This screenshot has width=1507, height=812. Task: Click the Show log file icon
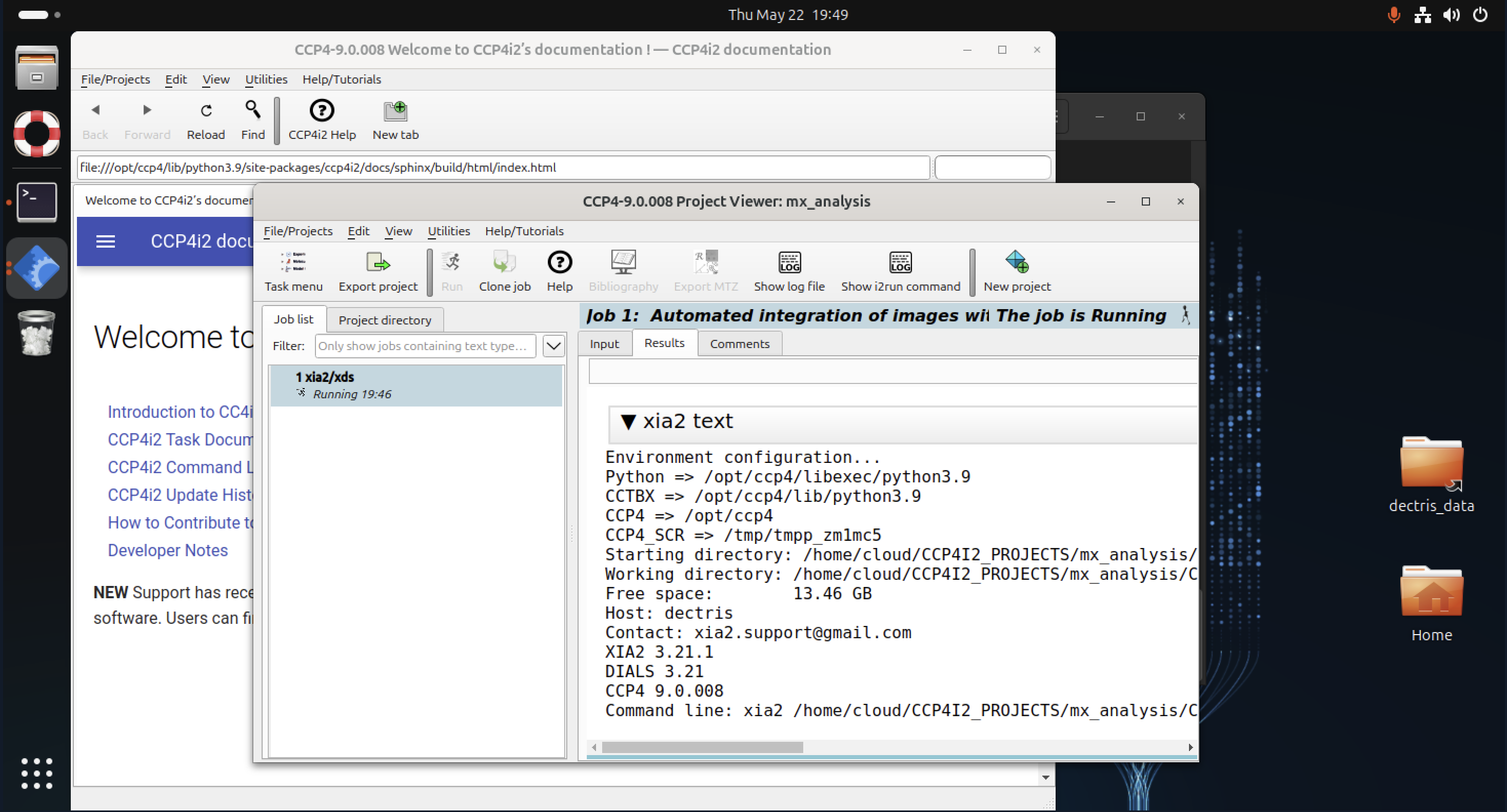[789, 271]
